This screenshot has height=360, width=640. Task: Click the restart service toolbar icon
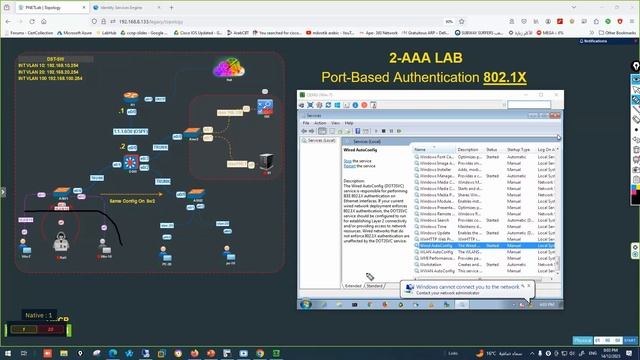click(399, 131)
